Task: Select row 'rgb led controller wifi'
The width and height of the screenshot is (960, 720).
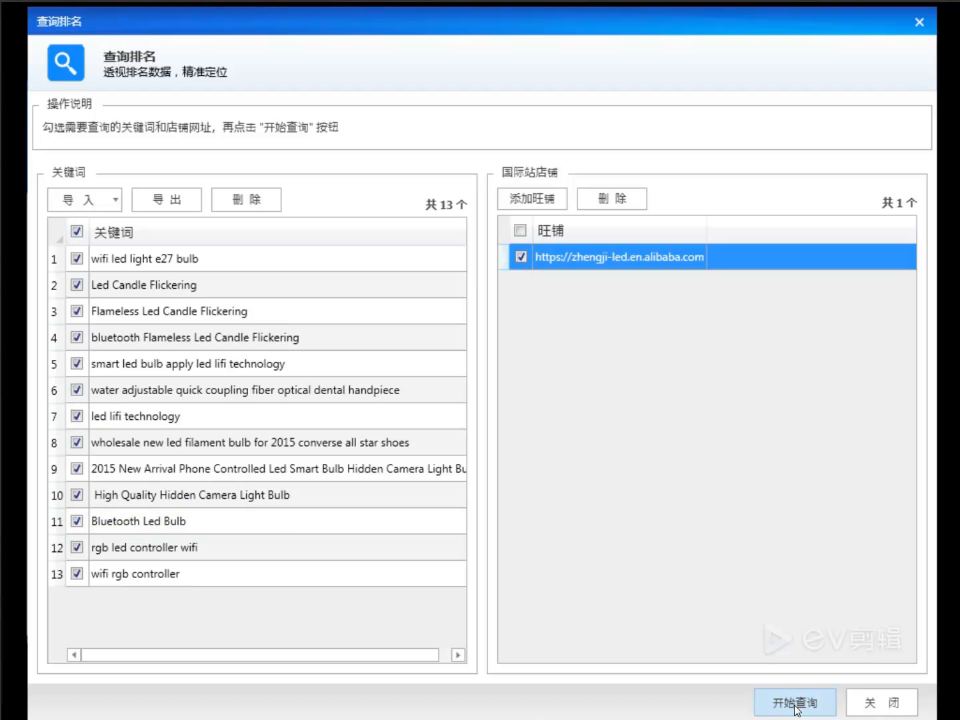Action: 257,547
